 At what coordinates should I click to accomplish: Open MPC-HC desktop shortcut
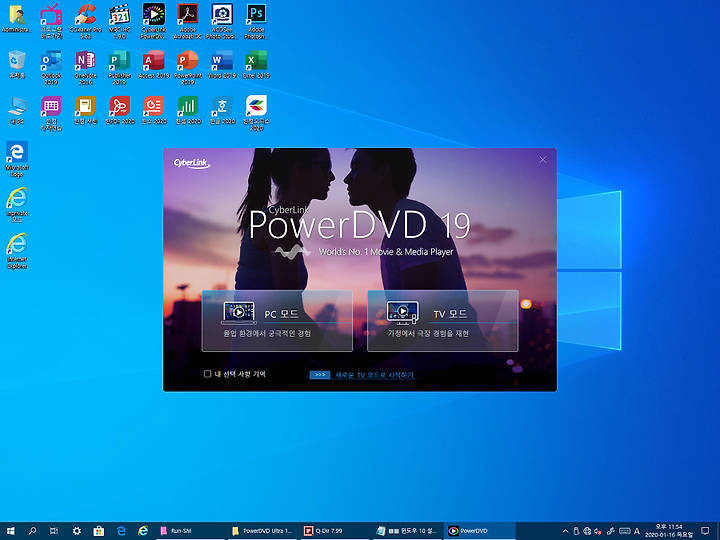tap(119, 21)
